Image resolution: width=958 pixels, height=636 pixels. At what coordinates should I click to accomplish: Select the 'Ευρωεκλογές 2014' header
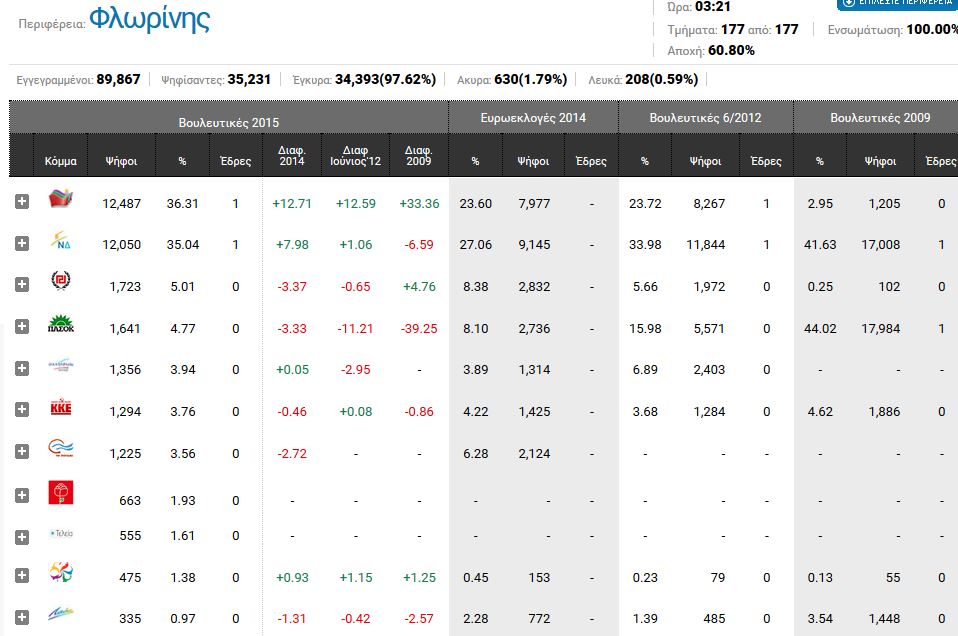point(533,118)
